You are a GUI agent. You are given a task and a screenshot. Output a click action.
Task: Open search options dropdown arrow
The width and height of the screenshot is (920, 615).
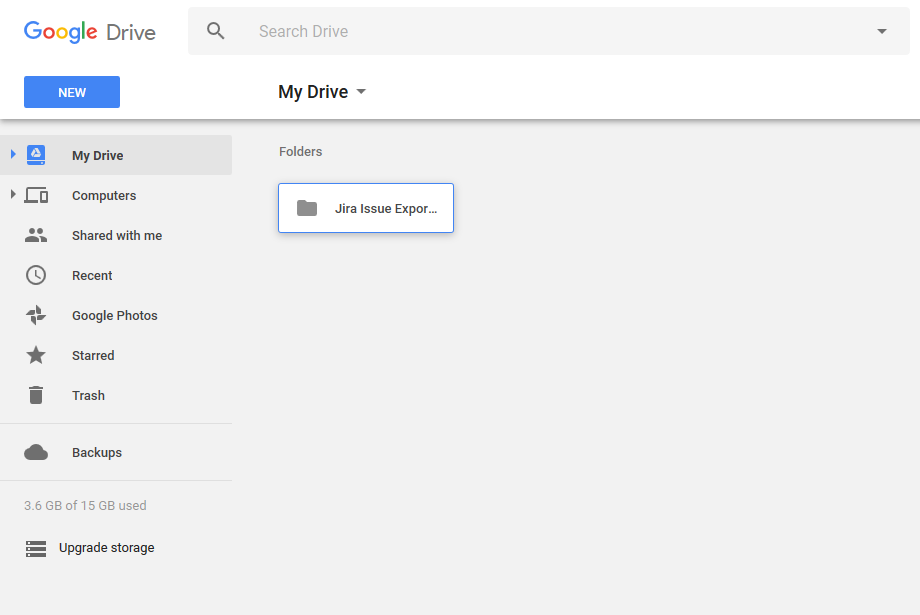click(881, 31)
